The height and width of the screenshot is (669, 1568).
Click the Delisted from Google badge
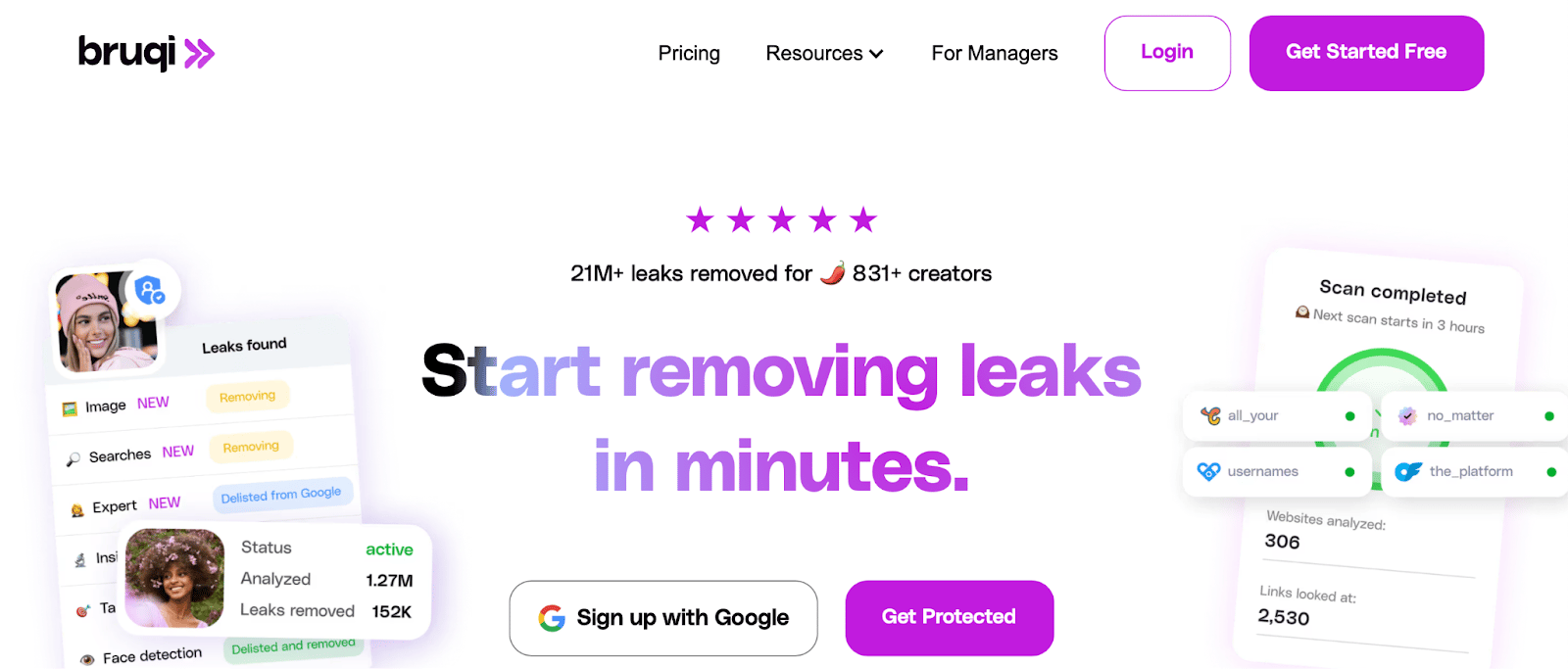(281, 495)
